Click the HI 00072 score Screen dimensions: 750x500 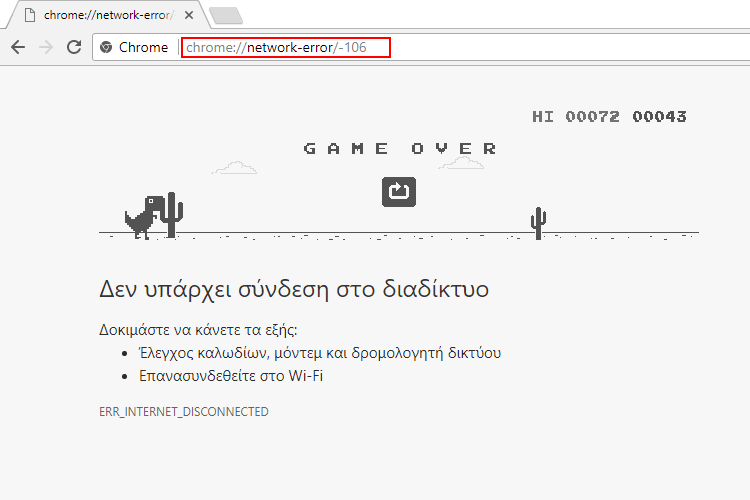tap(576, 116)
